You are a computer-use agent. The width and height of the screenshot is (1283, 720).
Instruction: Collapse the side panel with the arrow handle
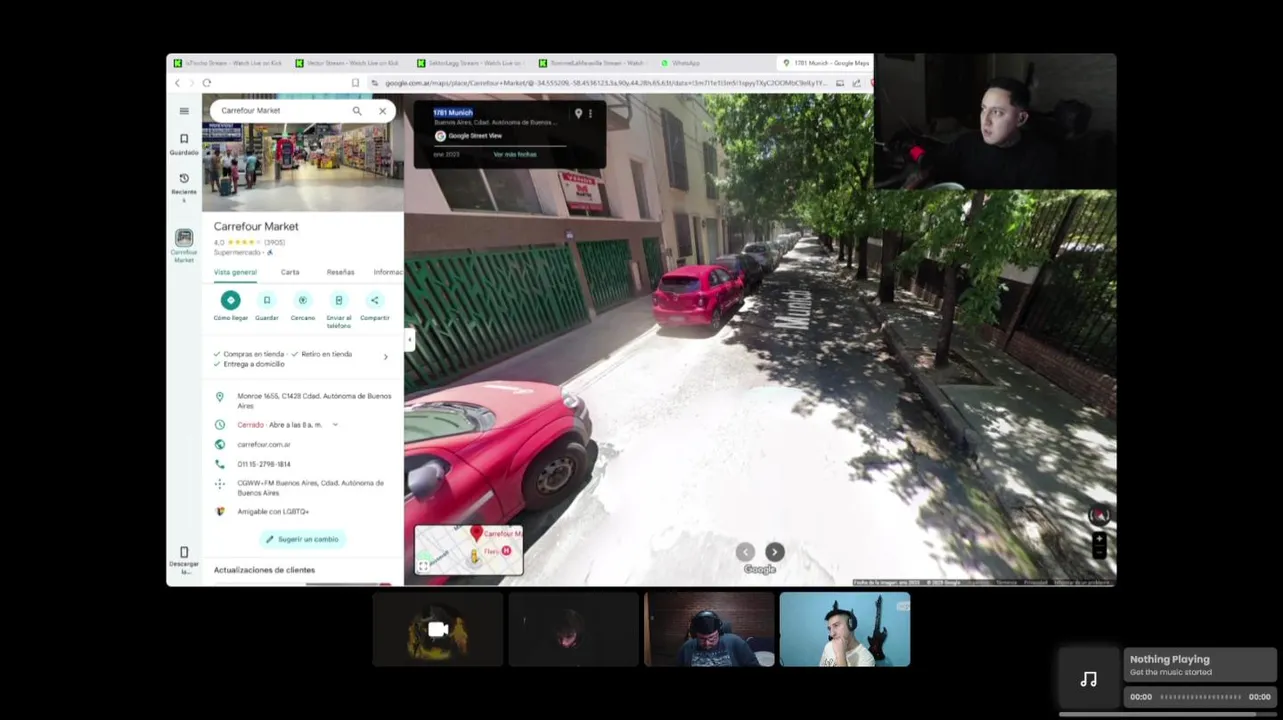tap(408, 340)
